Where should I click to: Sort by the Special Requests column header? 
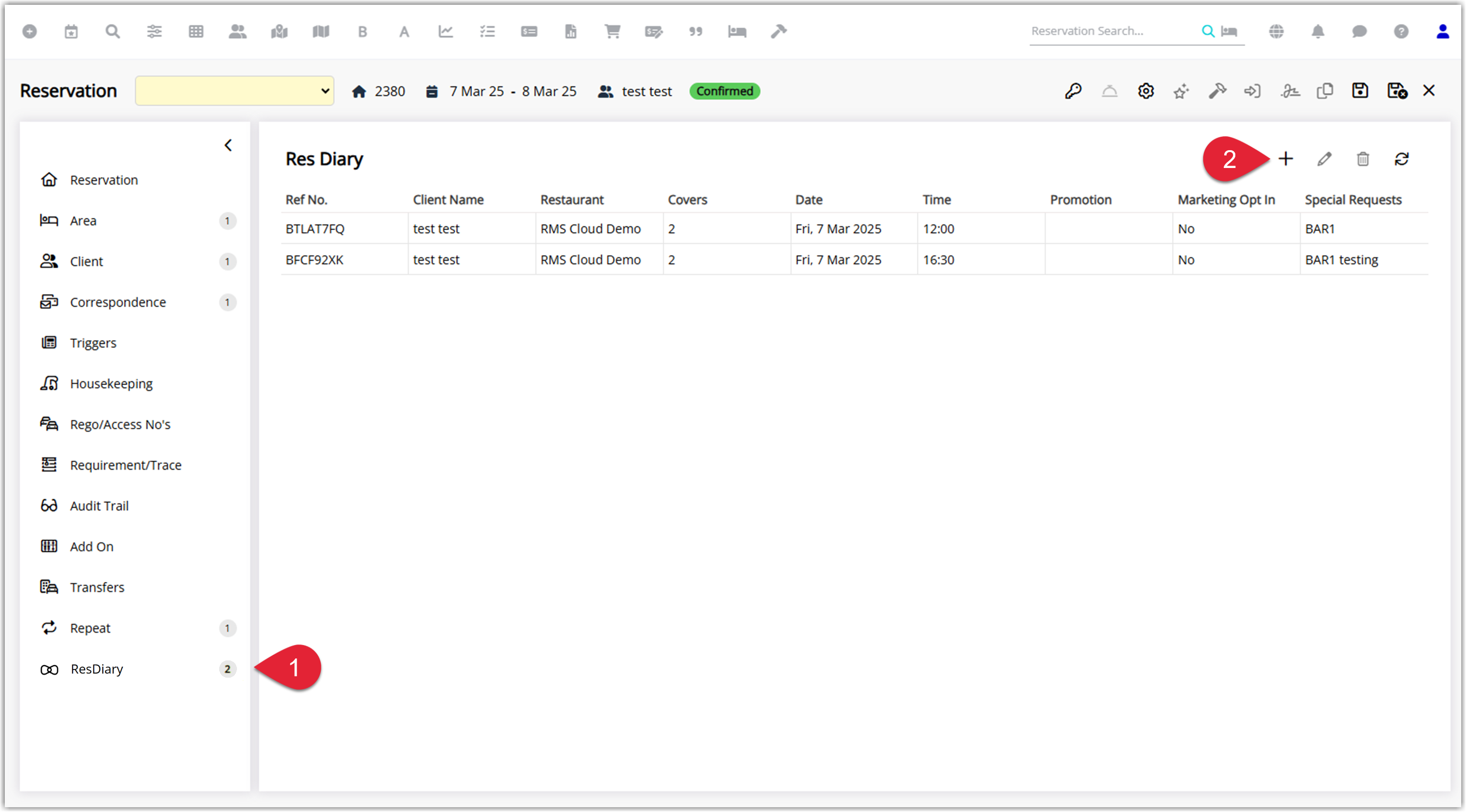click(1353, 200)
